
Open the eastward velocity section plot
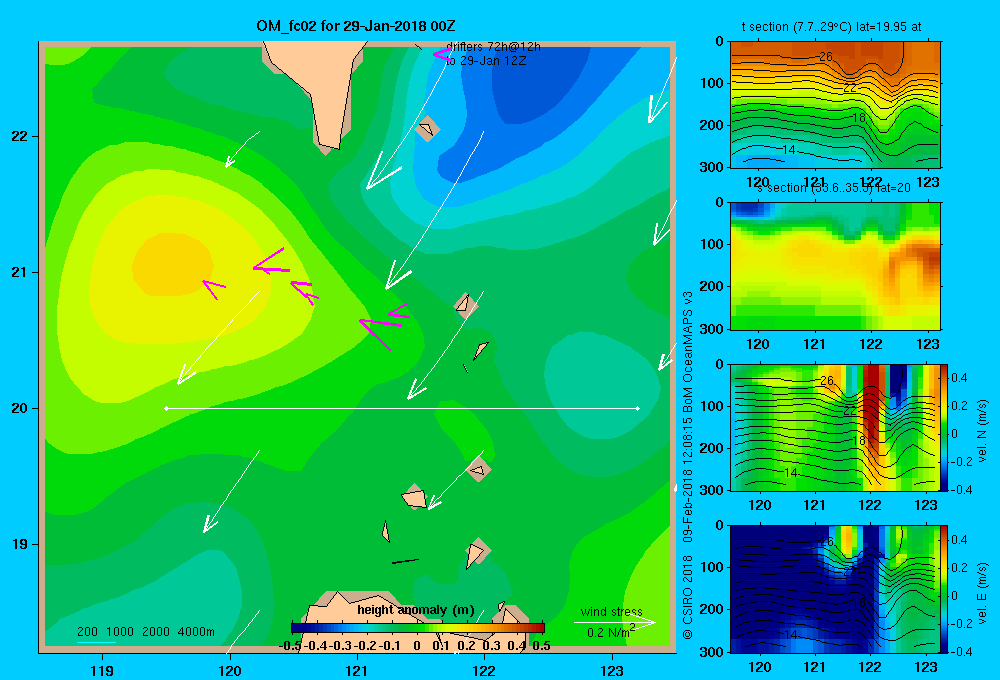coord(835,589)
